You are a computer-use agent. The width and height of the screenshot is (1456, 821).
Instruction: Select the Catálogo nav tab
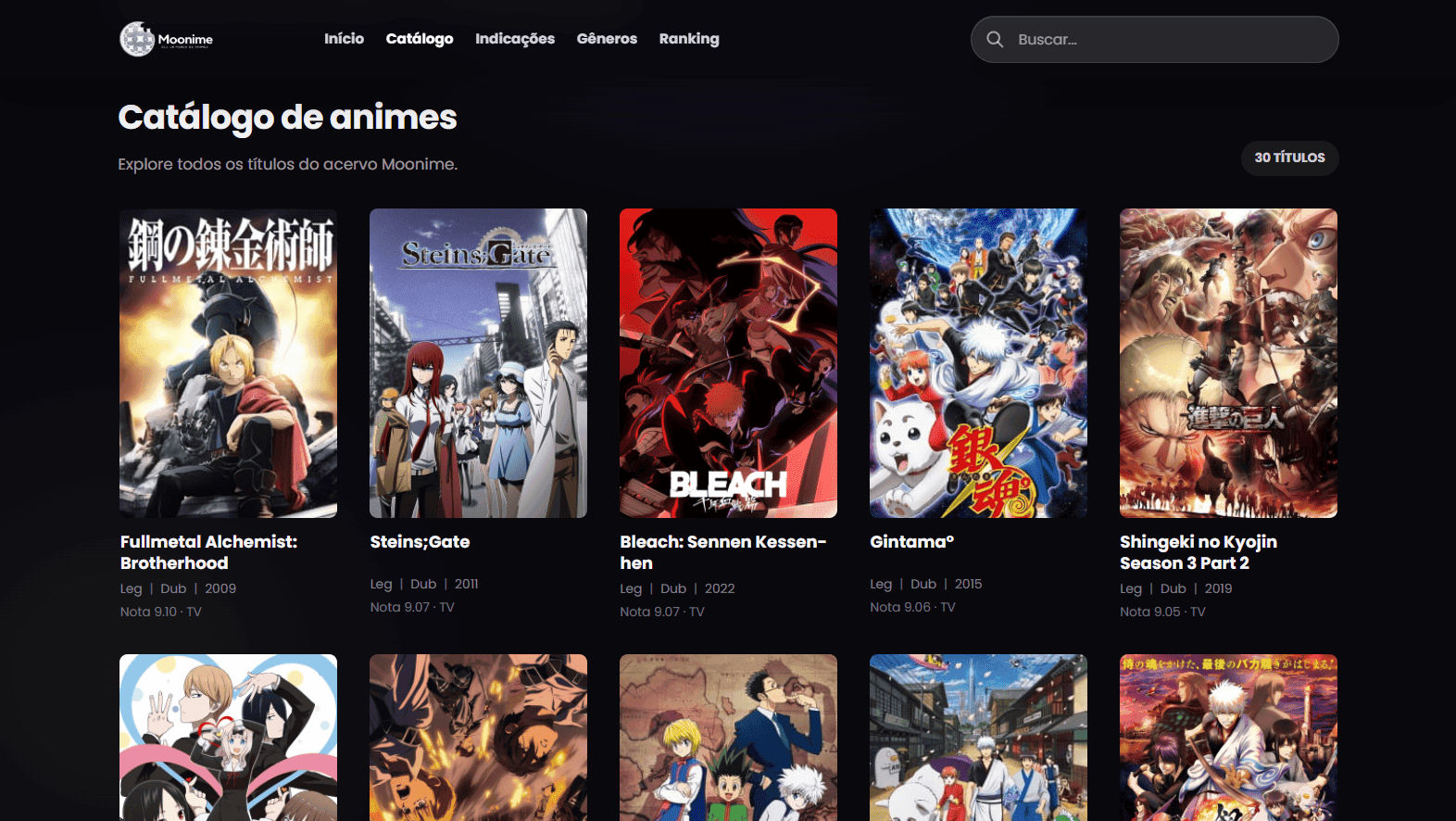click(x=420, y=39)
